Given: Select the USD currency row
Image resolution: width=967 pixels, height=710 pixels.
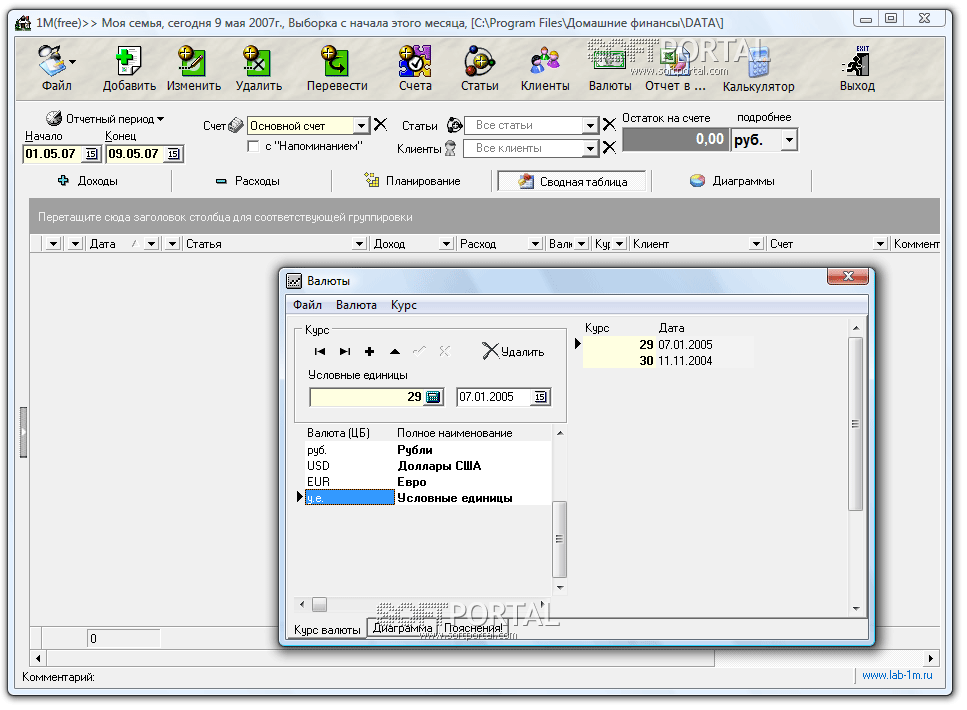Looking at the screenshot, I should [428, 466].
